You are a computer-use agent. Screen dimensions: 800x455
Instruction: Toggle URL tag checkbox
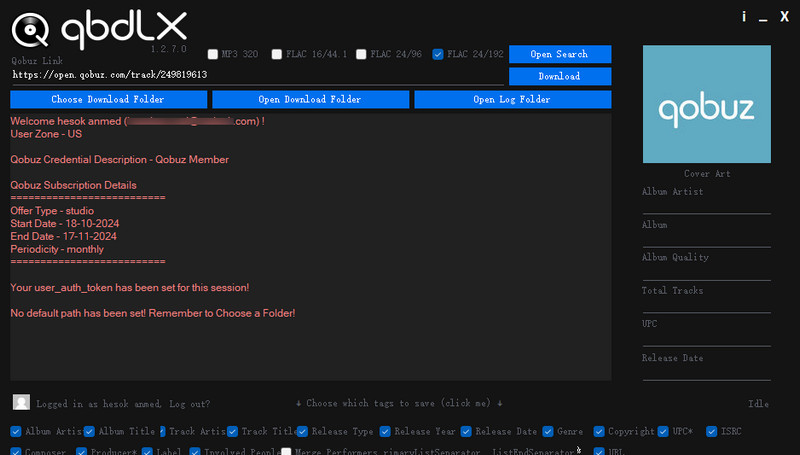[599, 451]
